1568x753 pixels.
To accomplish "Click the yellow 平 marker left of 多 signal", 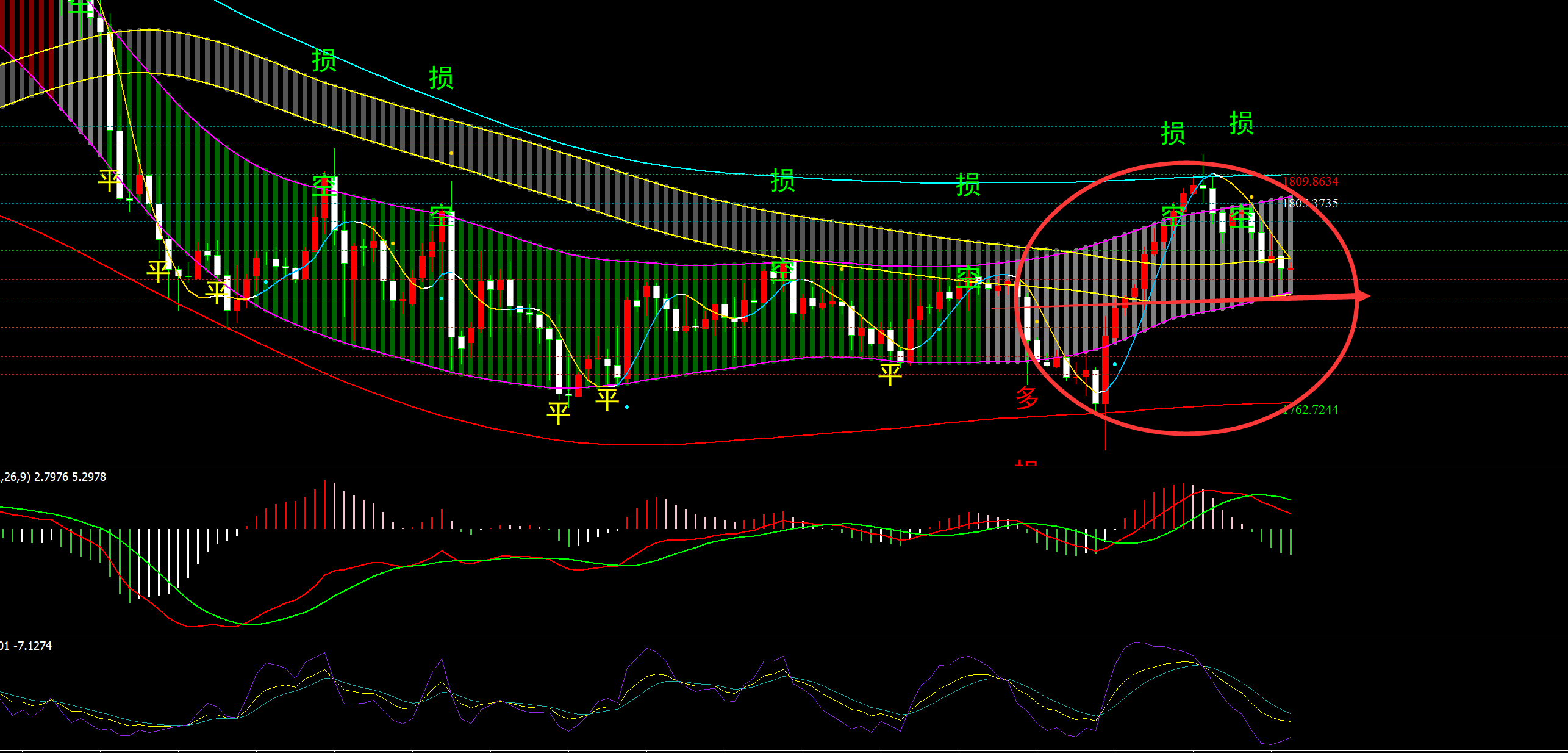I will (x=890, y=373).
